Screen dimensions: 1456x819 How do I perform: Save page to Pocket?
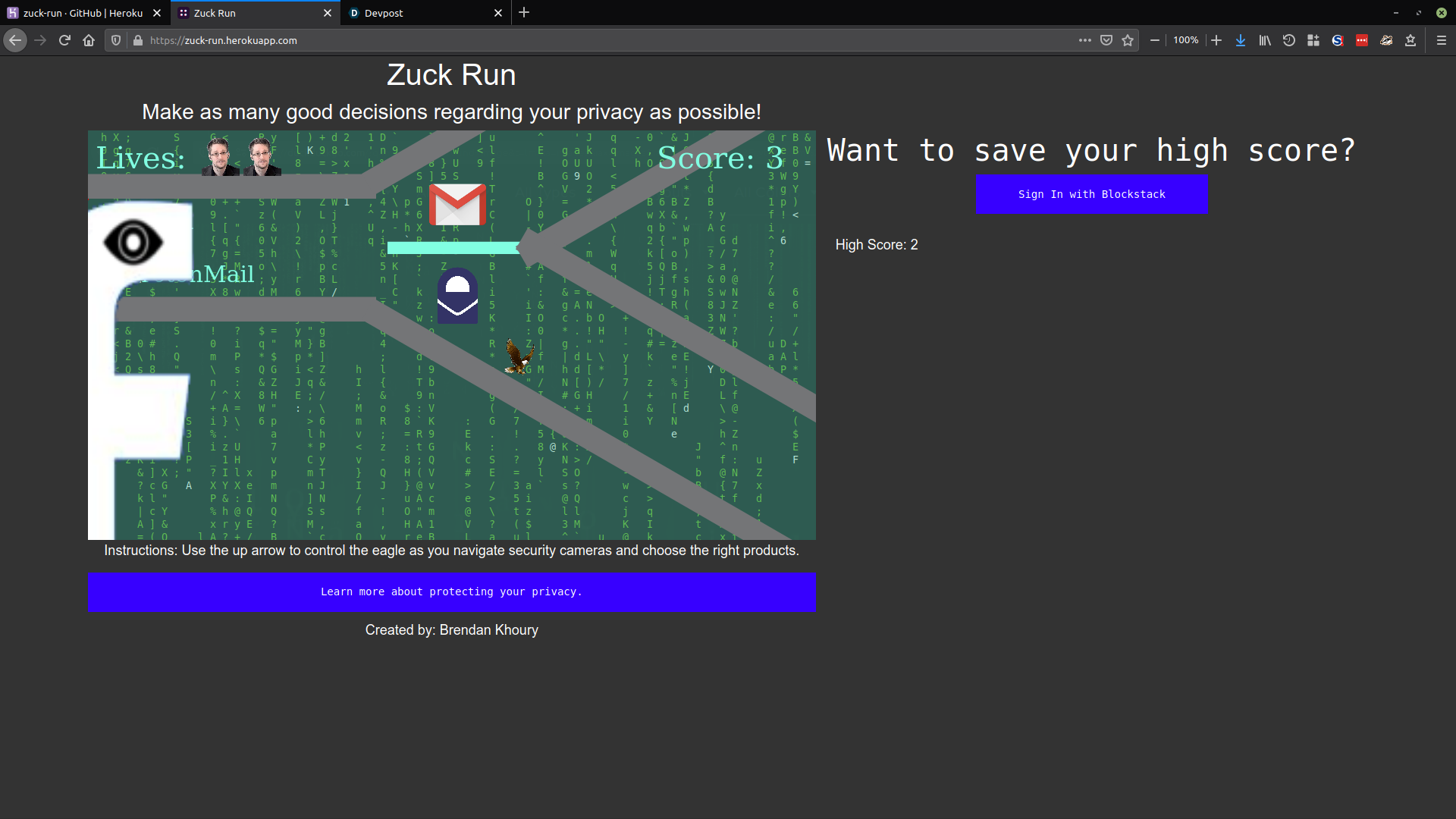click(x=1106, y=40)
